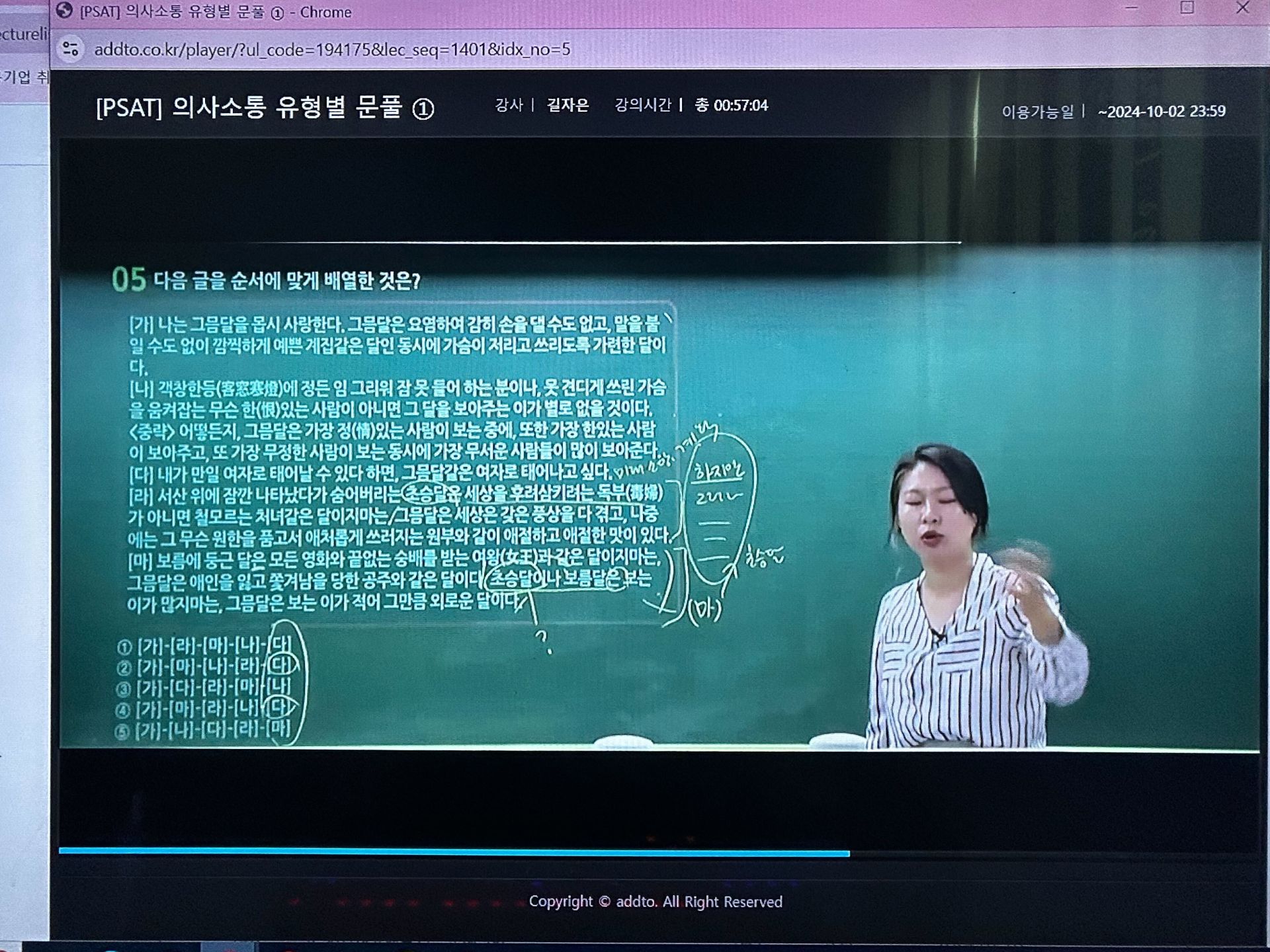The image size is (1270, 952).
Task: Click answer option ① [가]-[라]-[마]-[나]-[다]
Action: (x=204, y=645)
